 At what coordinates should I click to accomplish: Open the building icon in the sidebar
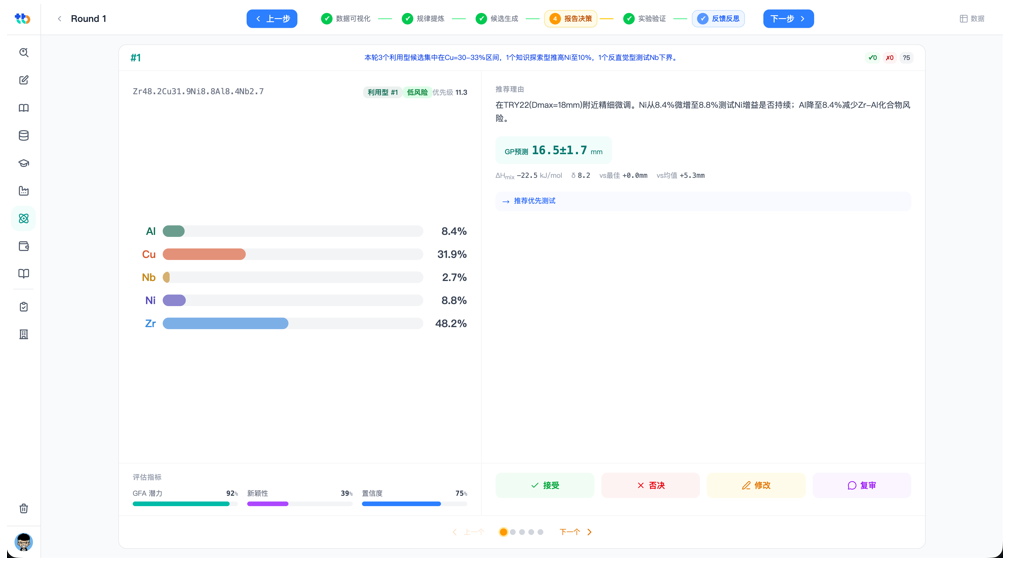pyautogui.click(x=24, y=334)
